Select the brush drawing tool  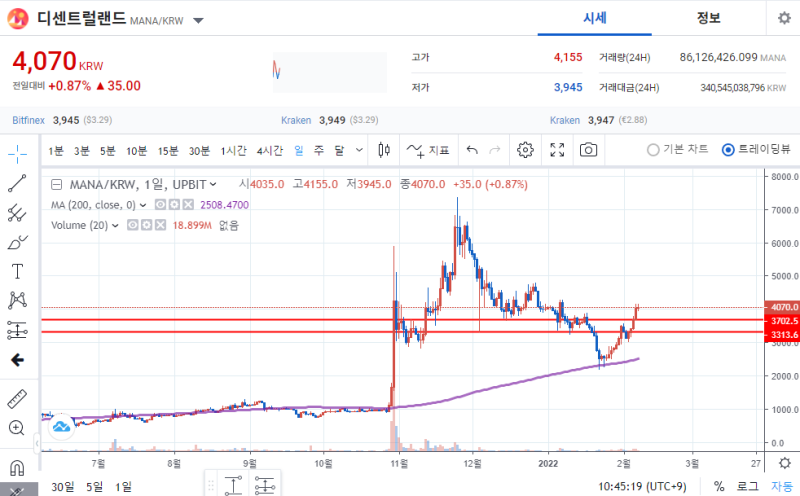pos(17,242)
